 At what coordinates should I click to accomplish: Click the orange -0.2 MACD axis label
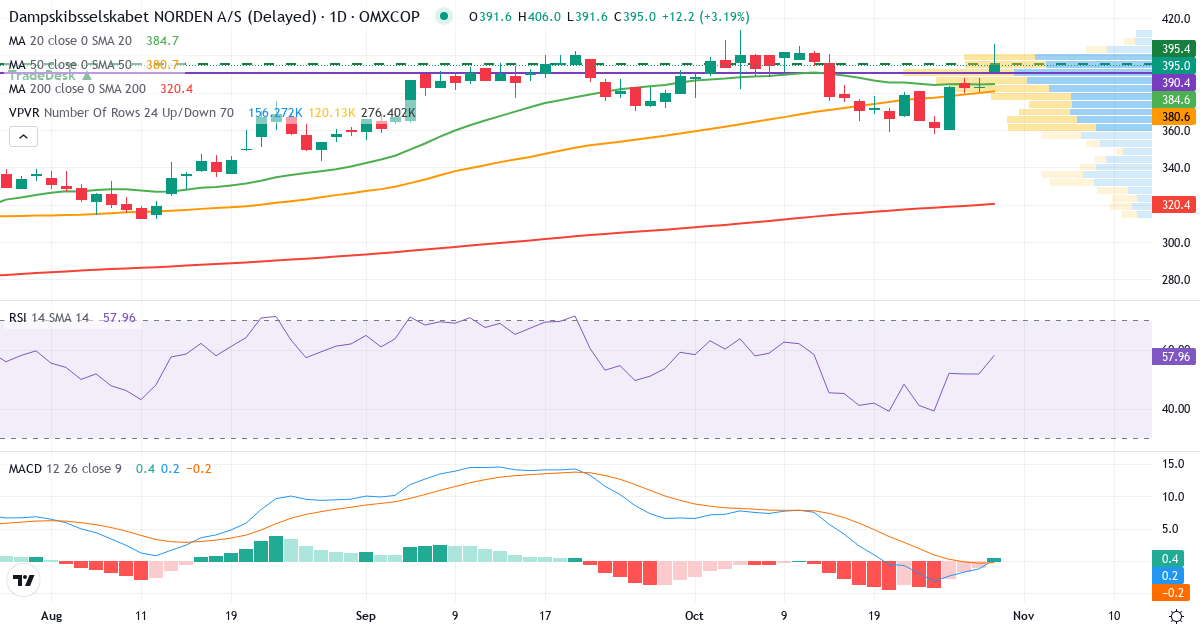point(1170,592)
